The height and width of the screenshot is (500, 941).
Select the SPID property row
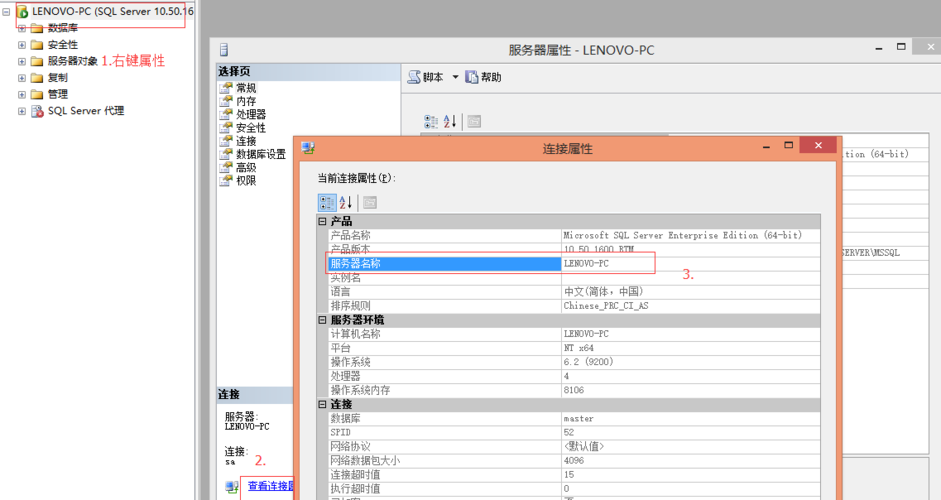(x=574, y=432)
